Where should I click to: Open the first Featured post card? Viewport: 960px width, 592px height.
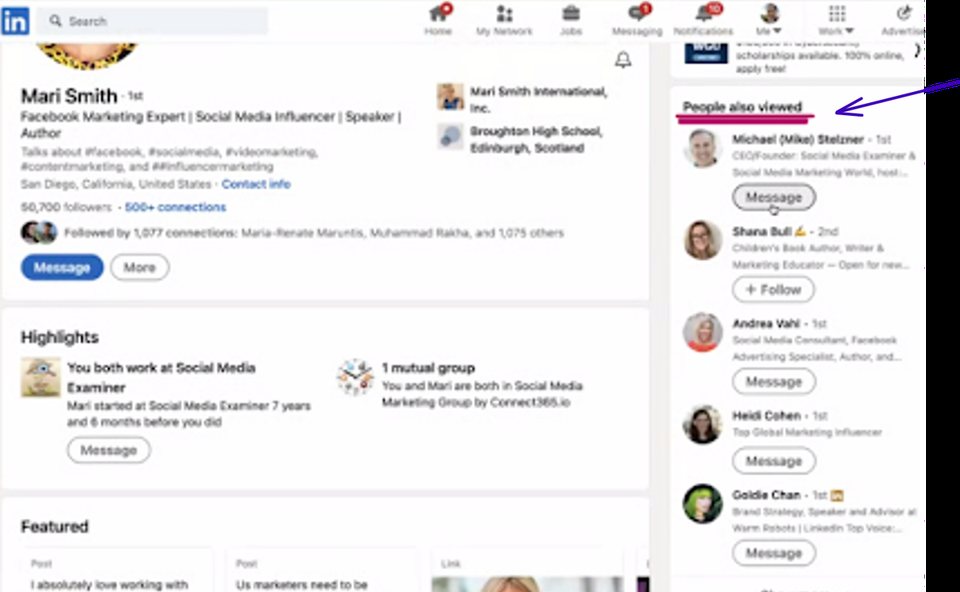pyautogui.click(x=116, y=571)
